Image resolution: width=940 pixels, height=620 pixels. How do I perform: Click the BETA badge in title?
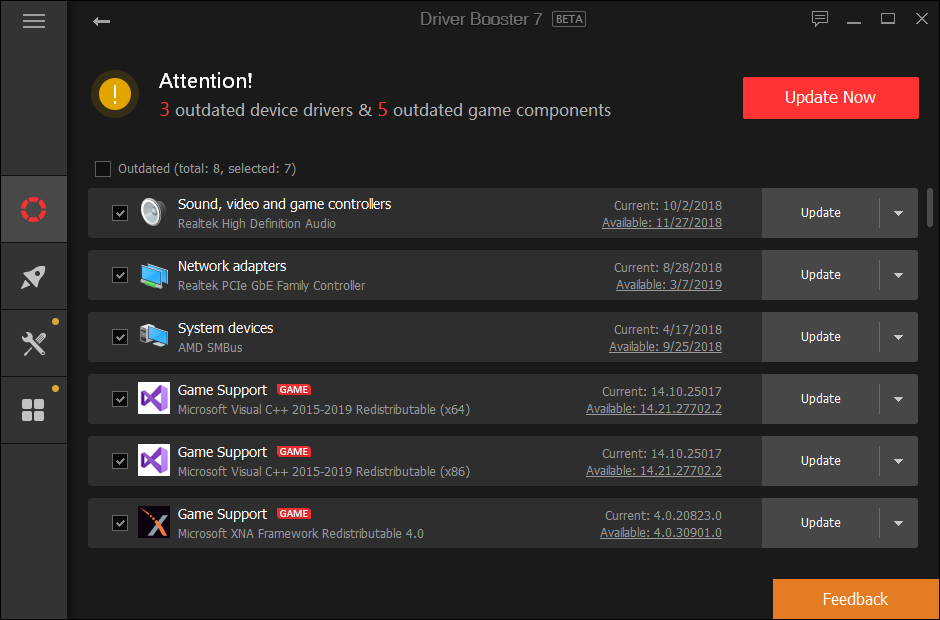569,19
